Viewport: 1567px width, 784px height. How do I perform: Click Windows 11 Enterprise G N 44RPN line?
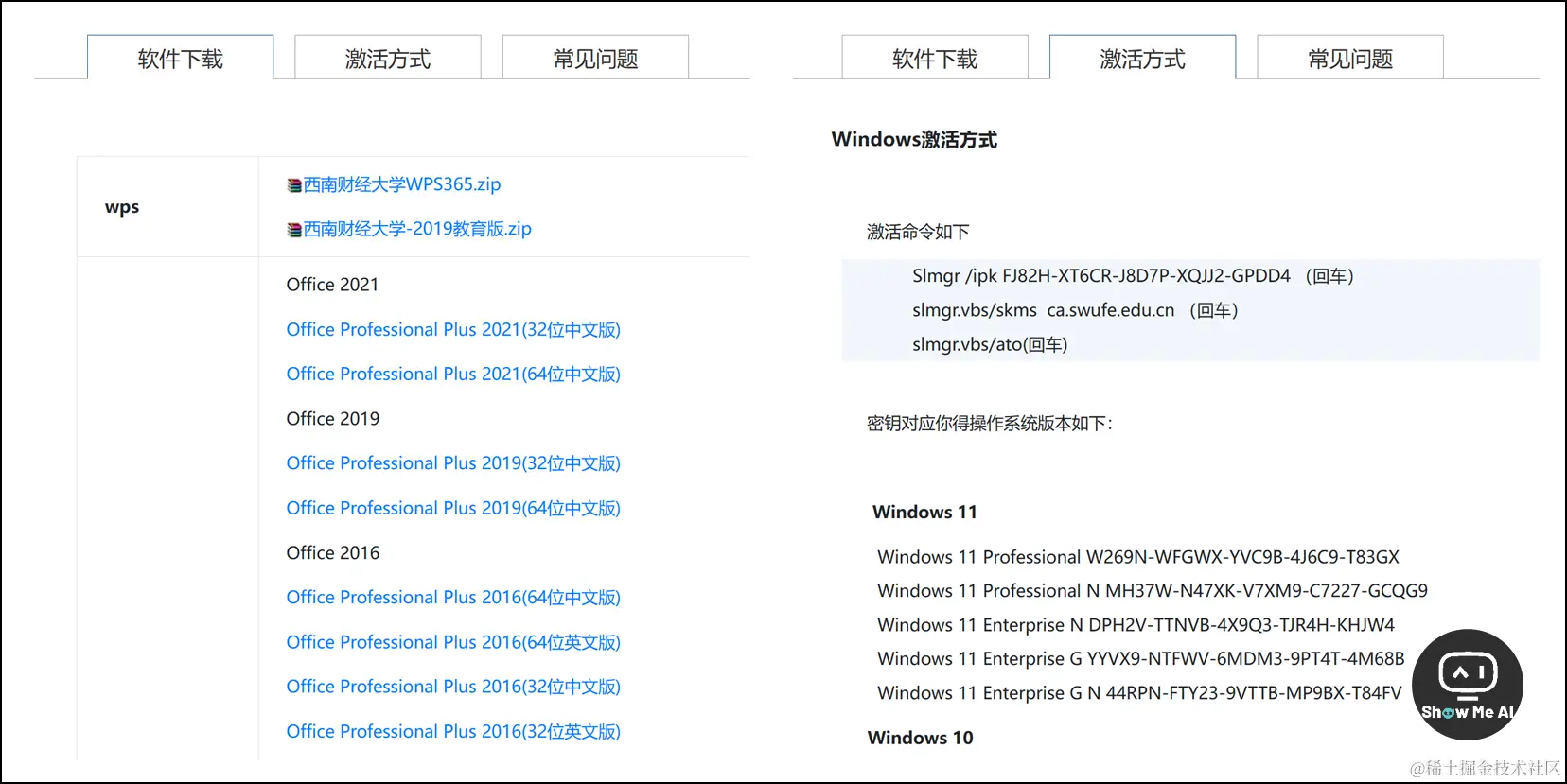[1139, 693]
